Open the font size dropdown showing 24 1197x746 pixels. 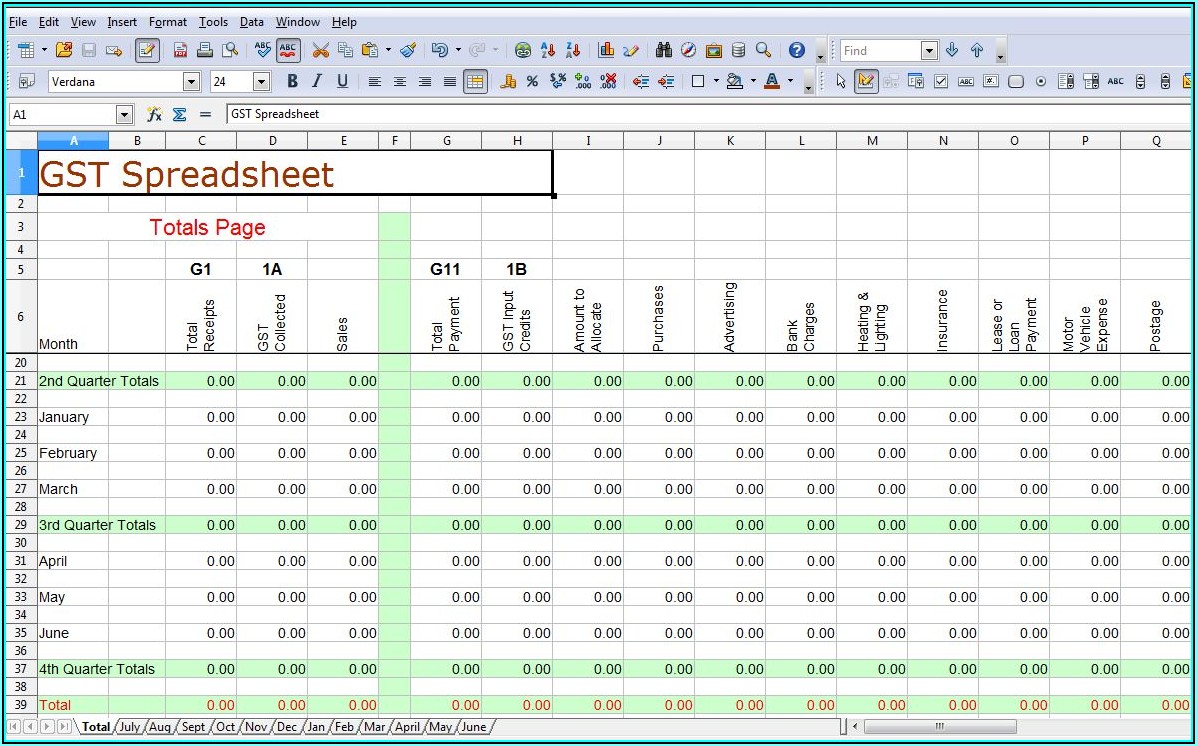pyautogui.click(x=261, y=81)
